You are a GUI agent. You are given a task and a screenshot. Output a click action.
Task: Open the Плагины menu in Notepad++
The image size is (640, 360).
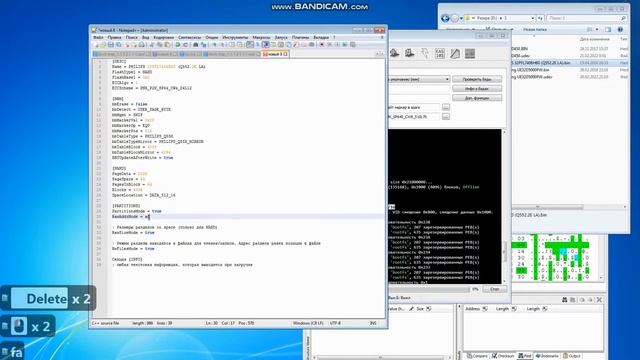click(300, 37)
